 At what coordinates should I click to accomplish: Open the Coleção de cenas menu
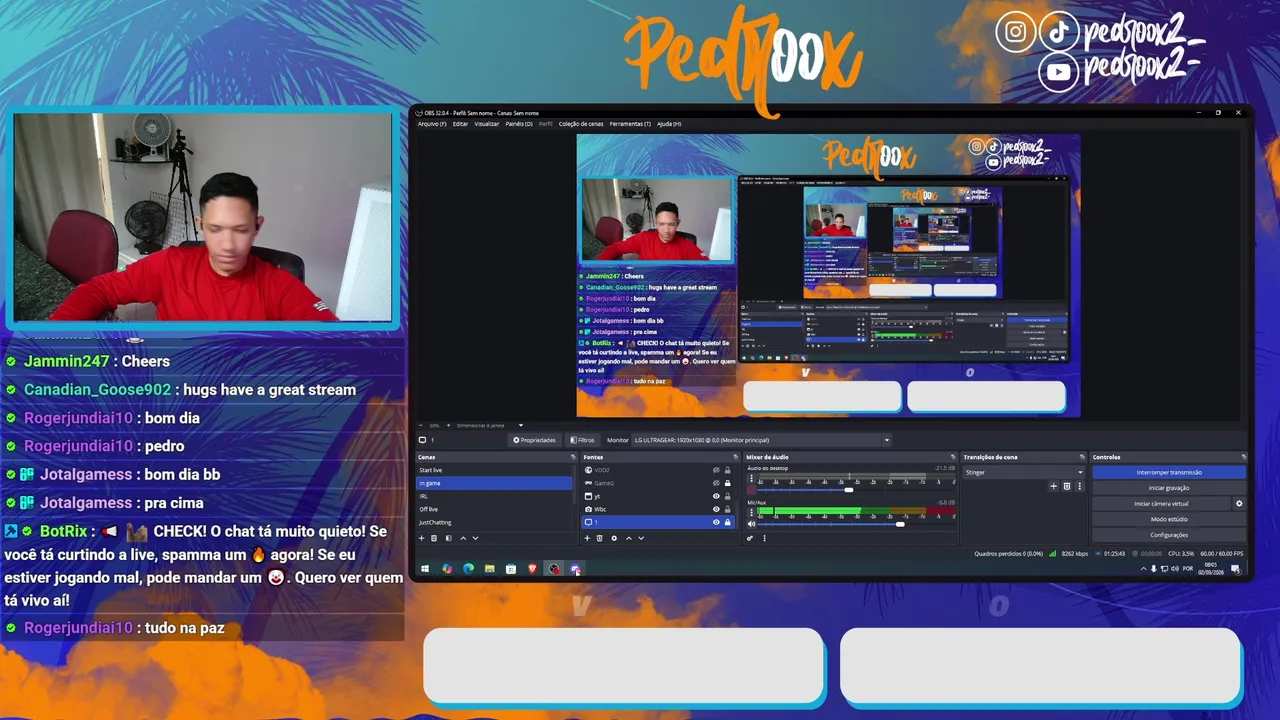[581, 124]
